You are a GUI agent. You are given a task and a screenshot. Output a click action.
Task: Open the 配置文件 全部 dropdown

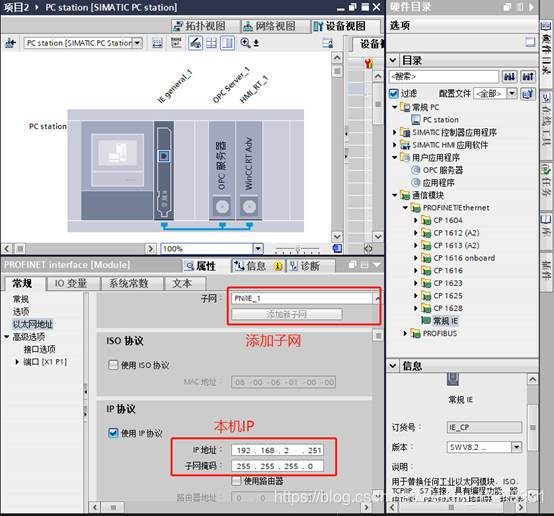(x=512, y=93)
